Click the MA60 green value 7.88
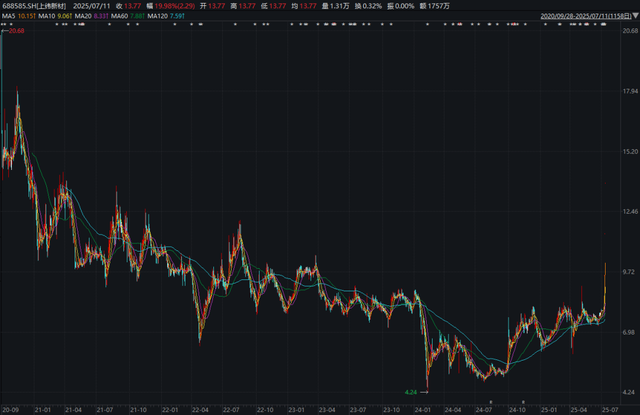The image size is (640, 415). point(137,16)
